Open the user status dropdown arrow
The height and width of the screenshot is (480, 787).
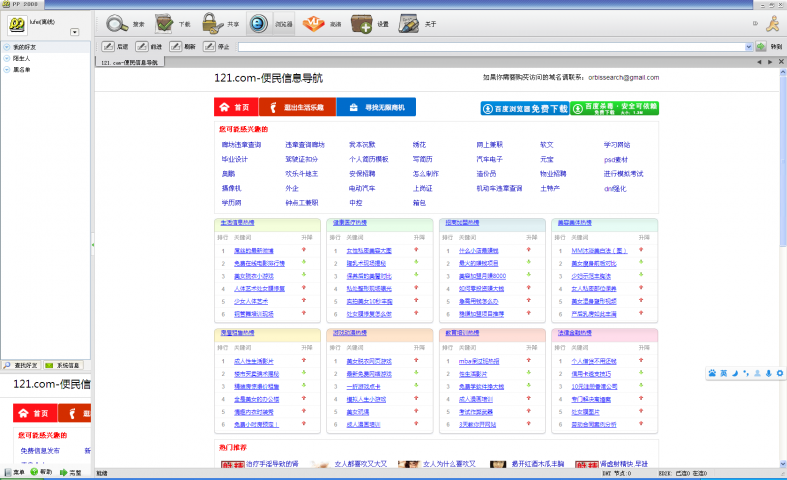pyautogui.click(x=74, y=32)
